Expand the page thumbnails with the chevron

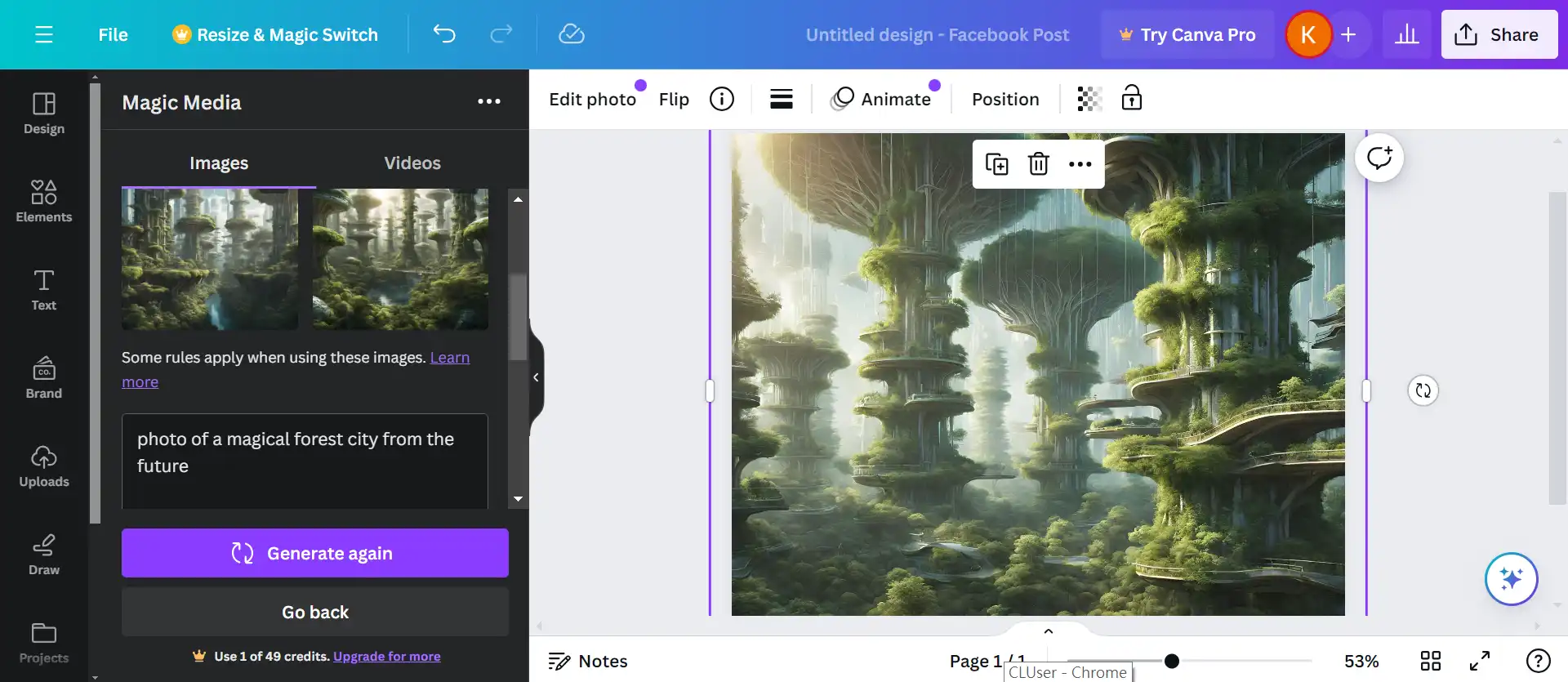click(1049, 631)
